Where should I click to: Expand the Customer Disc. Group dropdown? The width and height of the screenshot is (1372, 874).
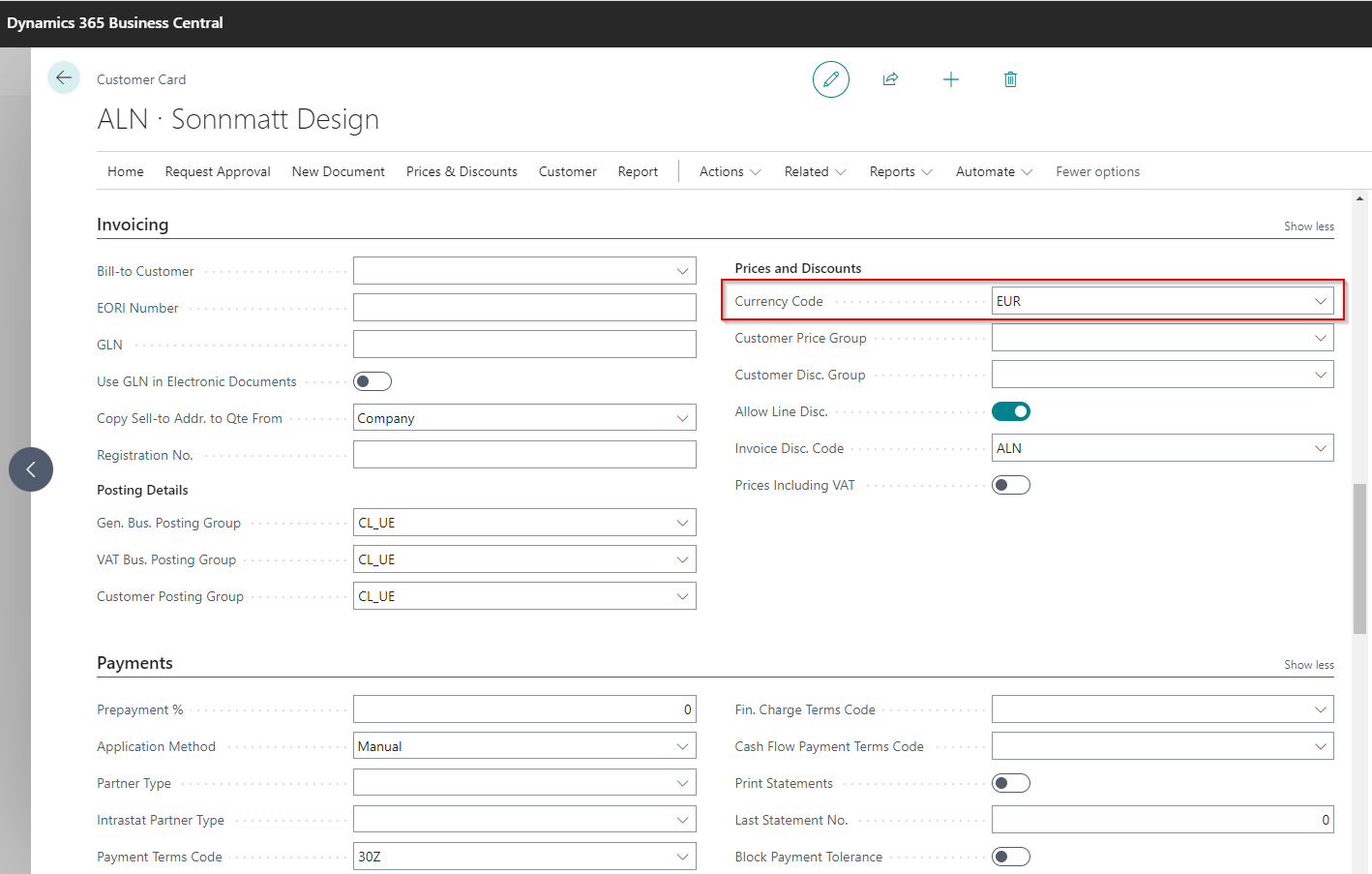[x=1321, y=375]
